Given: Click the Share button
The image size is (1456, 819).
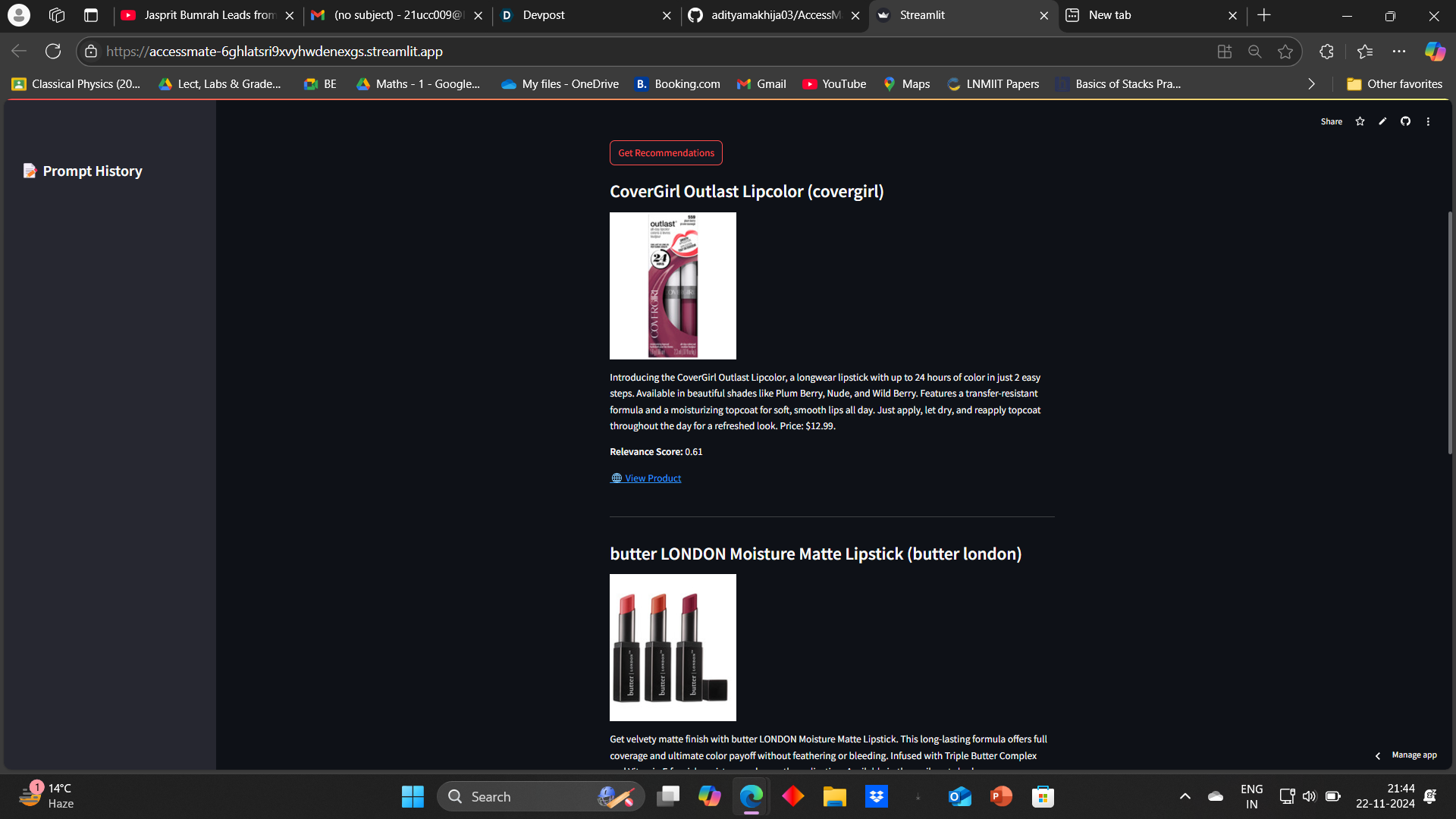Looking at the screenshot, I should (x=1331, y=121).
